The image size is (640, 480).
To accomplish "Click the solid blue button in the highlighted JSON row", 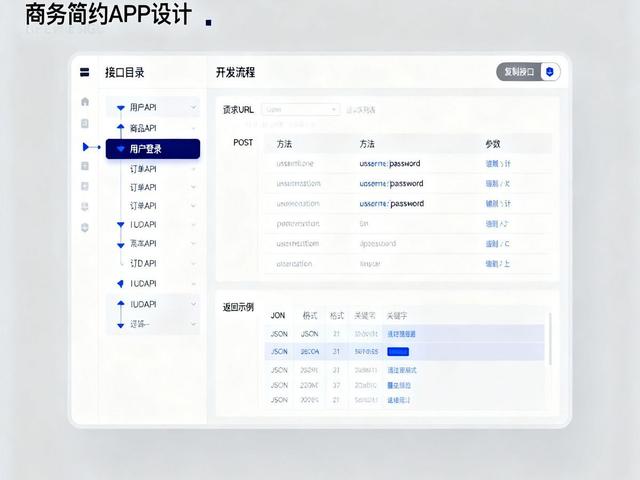I will click(398, 351).
